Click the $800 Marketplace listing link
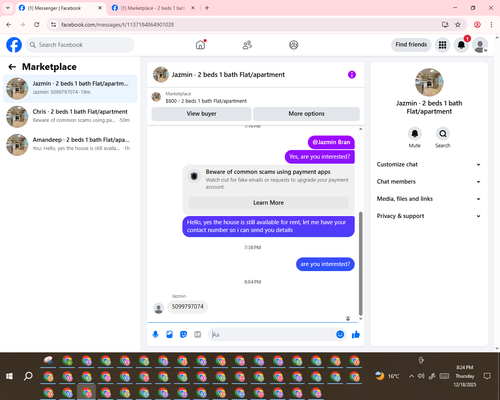Viewport: 500px width, 400px height. [206, 101]
